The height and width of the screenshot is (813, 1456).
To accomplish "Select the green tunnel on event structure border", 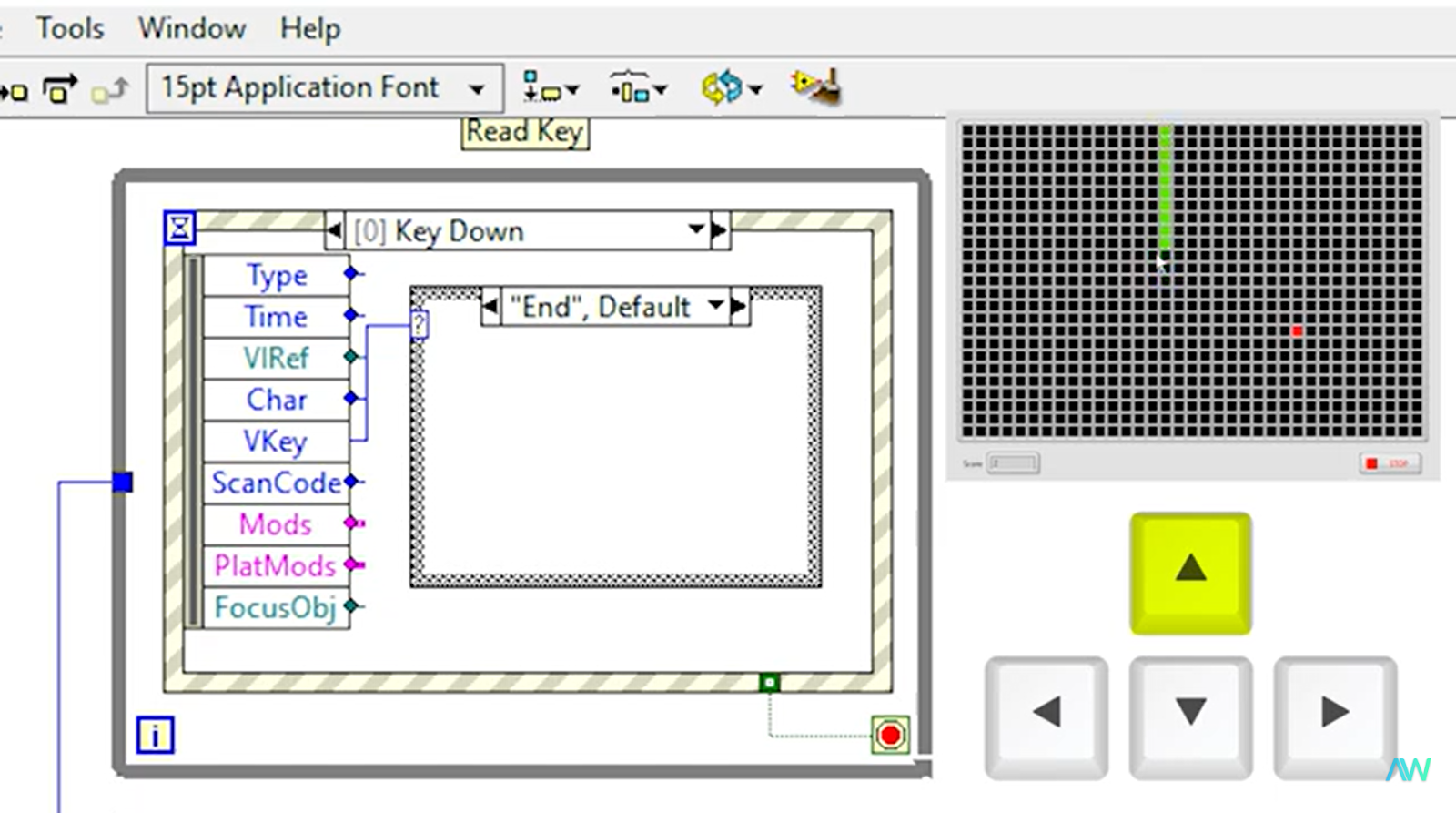I will tap(770, 682).
